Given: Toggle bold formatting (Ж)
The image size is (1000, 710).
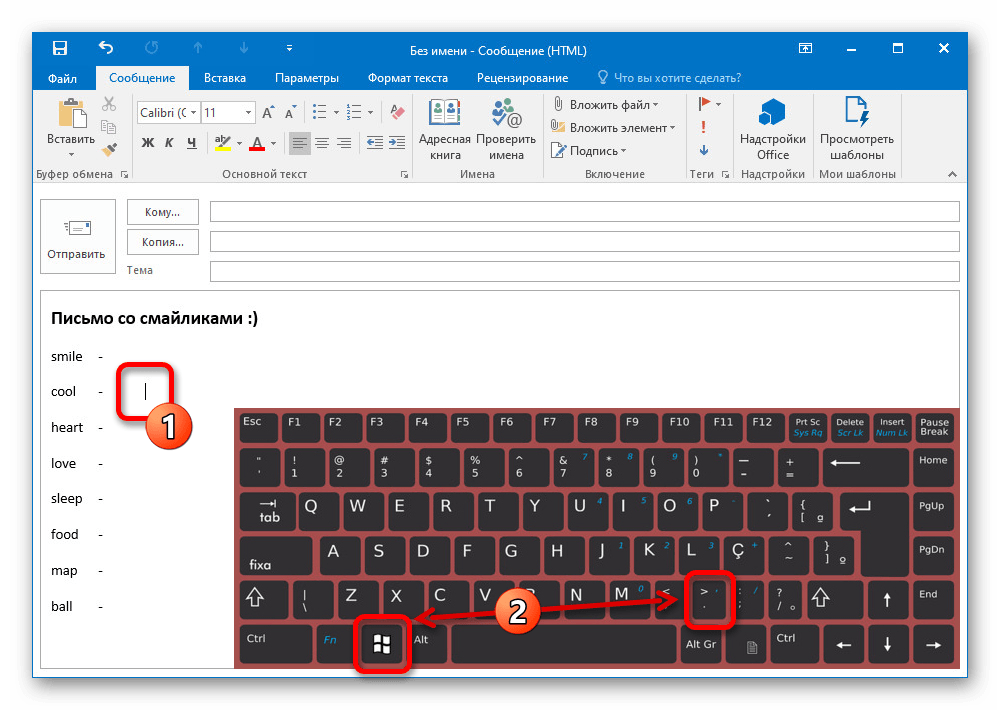Looking at the screenshot, I should pyautogui.click(x=148, y=143).
